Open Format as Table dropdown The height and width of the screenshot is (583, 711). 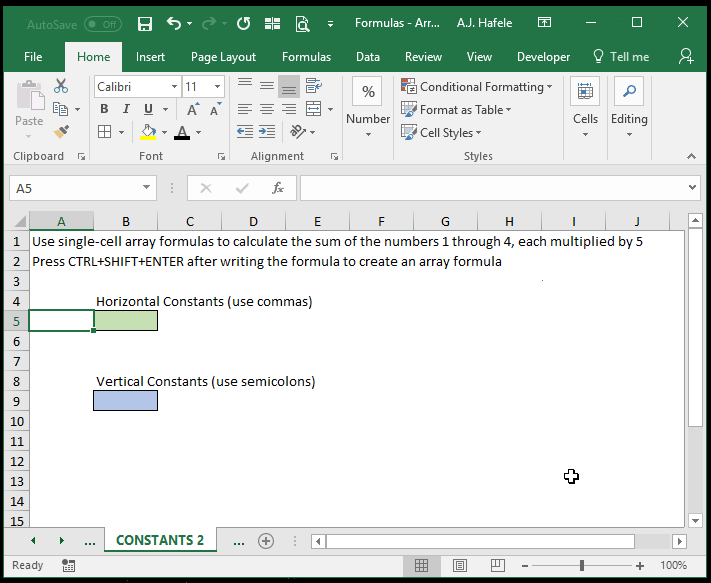pos(456,109)
